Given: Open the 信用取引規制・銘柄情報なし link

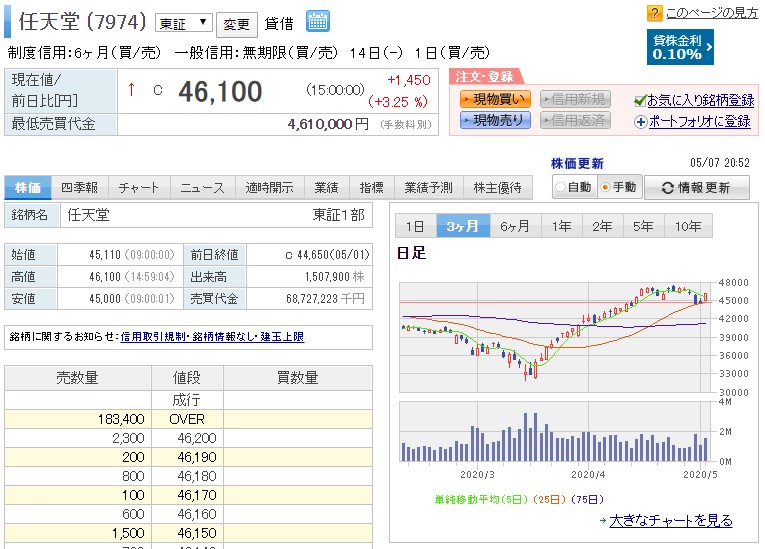Looking at the screenshot, I should 212,337.
